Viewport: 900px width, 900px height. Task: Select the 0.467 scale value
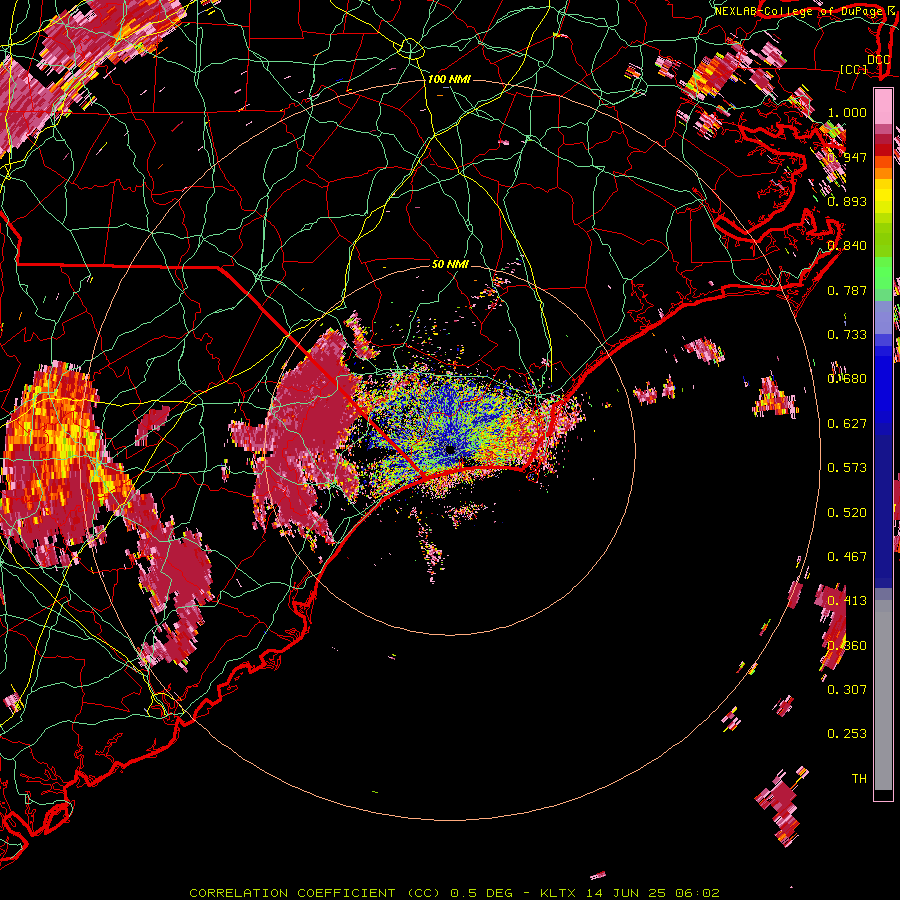point(847,557)
